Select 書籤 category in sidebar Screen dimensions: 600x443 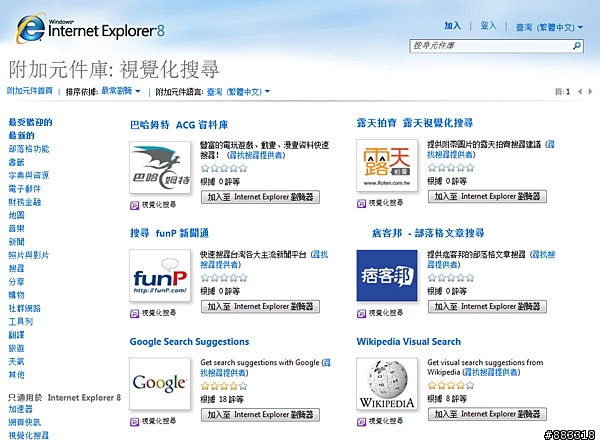tap(16, 162)
